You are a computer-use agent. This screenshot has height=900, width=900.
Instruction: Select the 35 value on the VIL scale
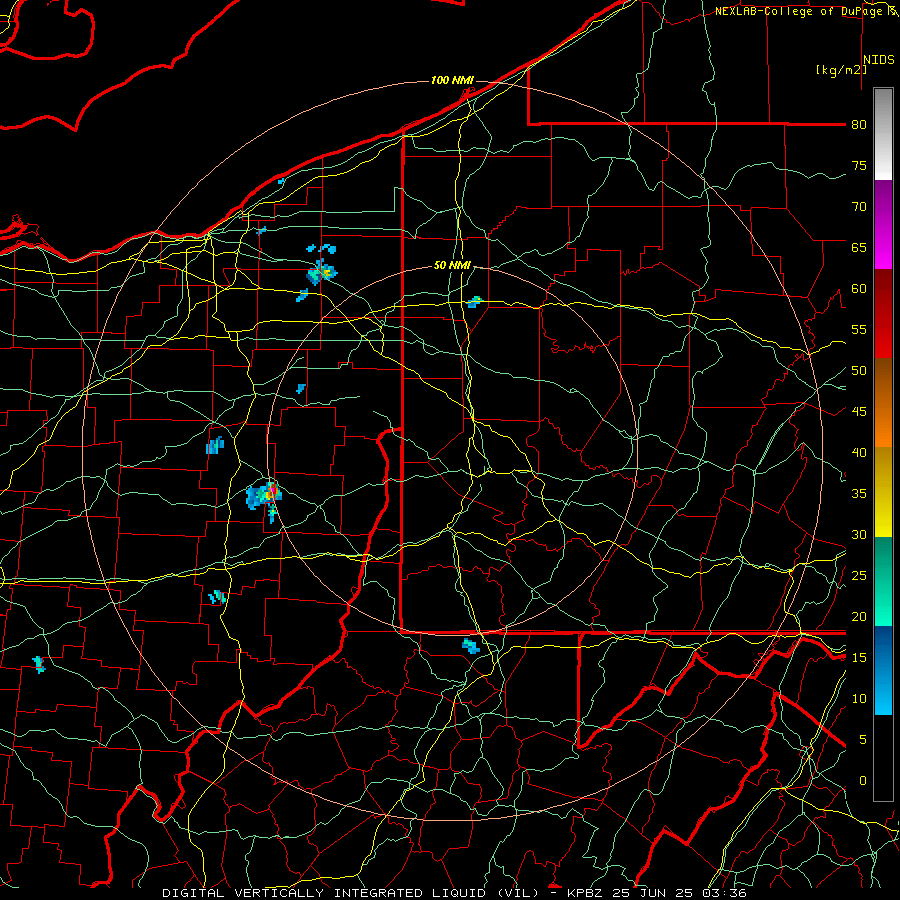point(859,494)
